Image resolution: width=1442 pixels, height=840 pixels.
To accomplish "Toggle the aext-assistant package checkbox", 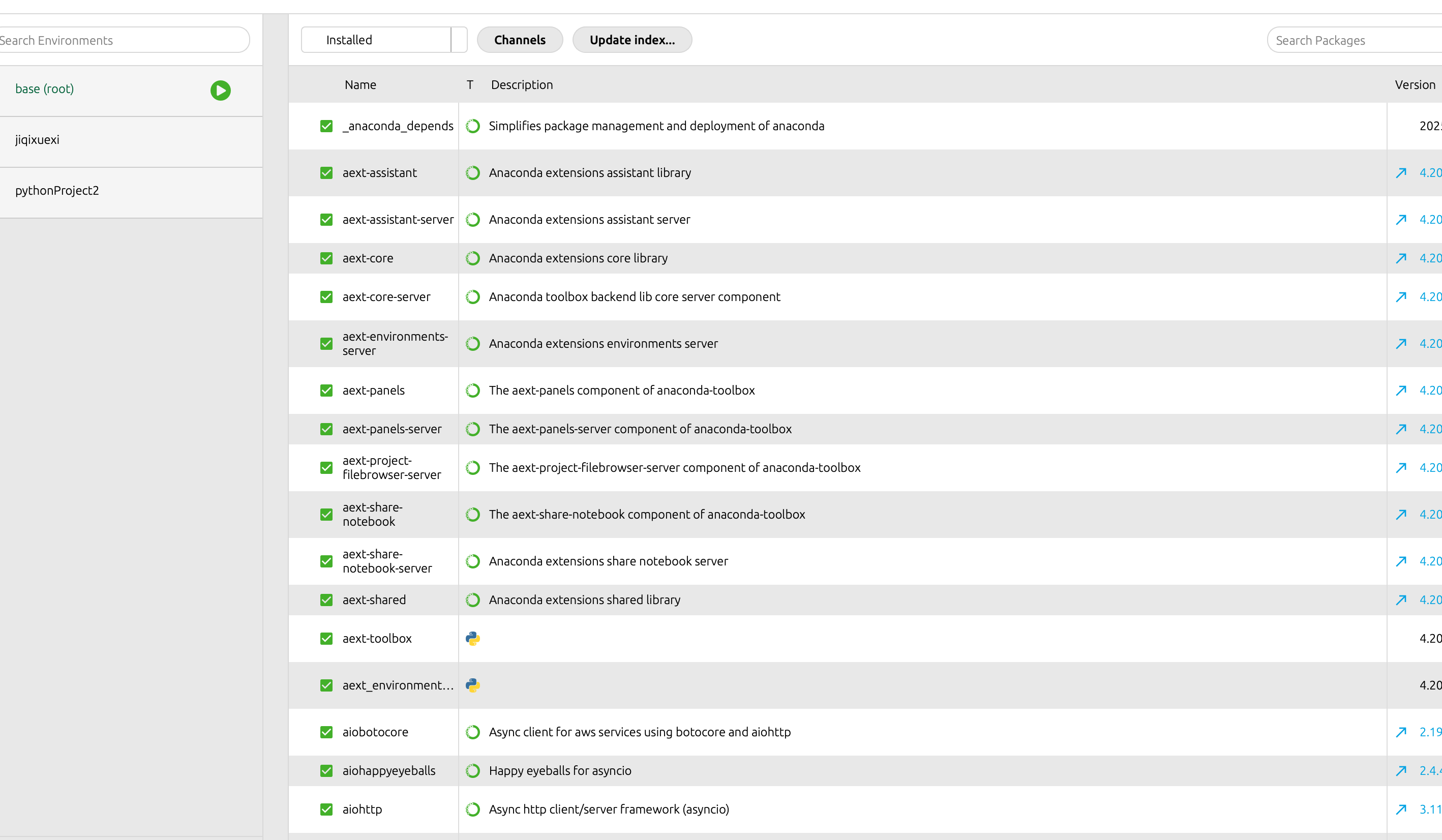I will (326, 173).
